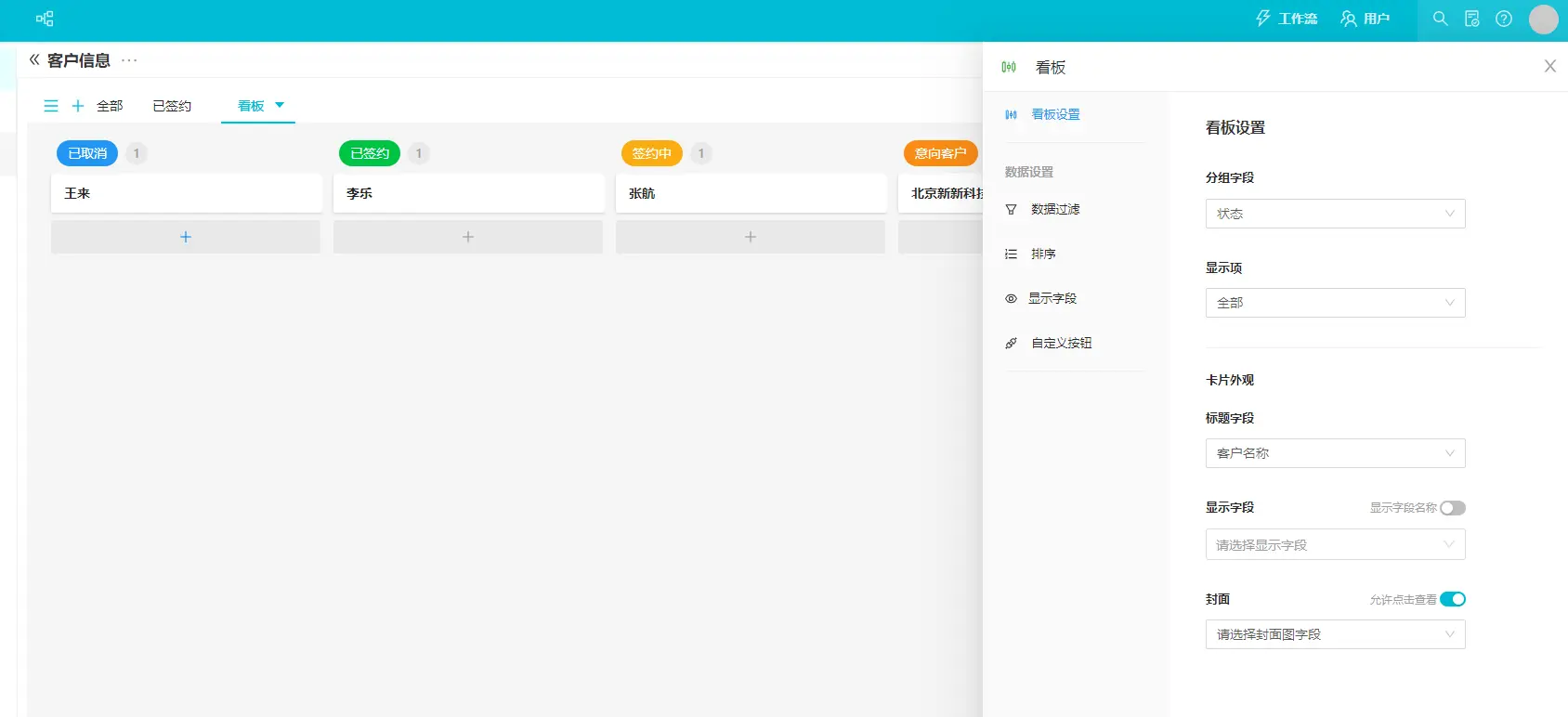Screen dimensions: 1568x717
Task: Click the 数据过滤 funnel icon
Action: click(x=1011, y=210)
